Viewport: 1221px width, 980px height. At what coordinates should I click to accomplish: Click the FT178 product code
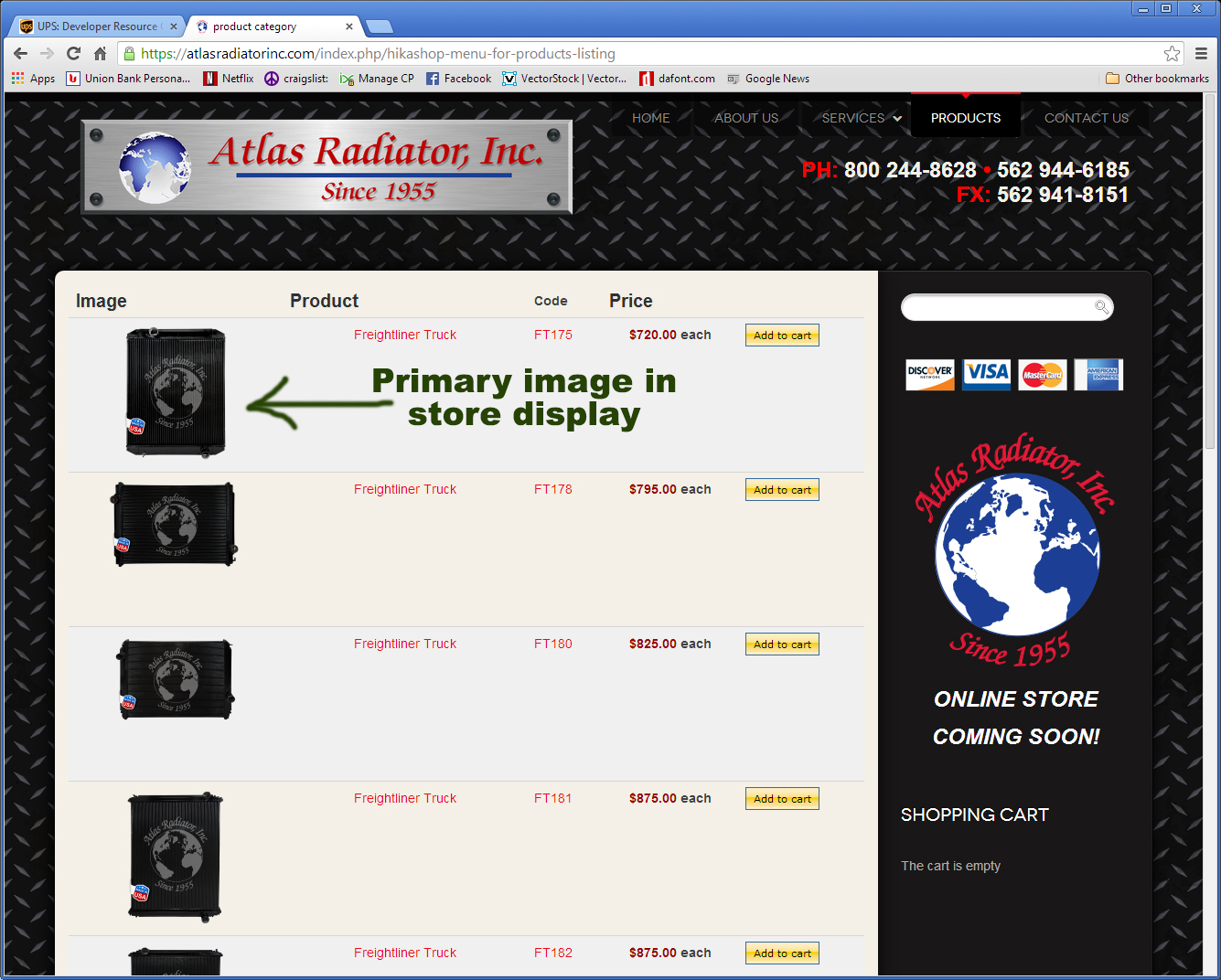click(553, 489)
